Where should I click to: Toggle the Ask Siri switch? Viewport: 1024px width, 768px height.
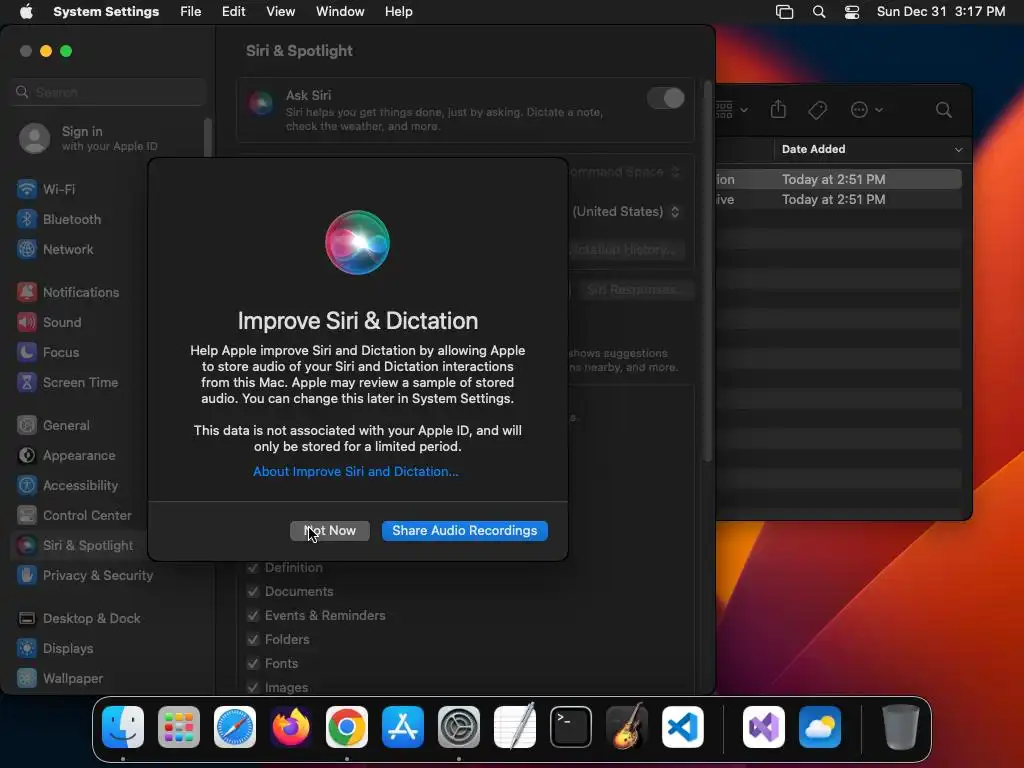click(665, 98)
